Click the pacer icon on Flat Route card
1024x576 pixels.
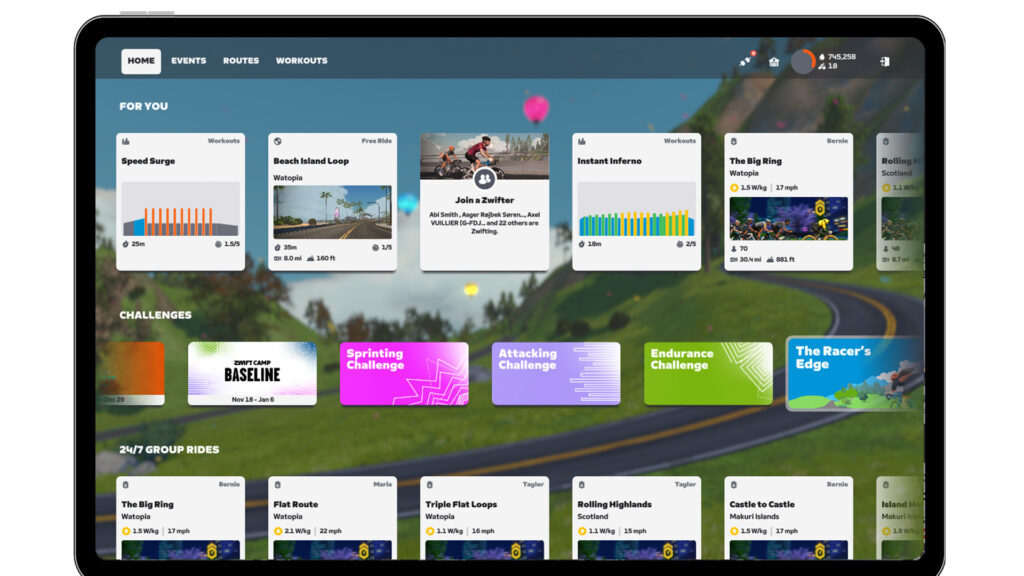click(278, 485)
